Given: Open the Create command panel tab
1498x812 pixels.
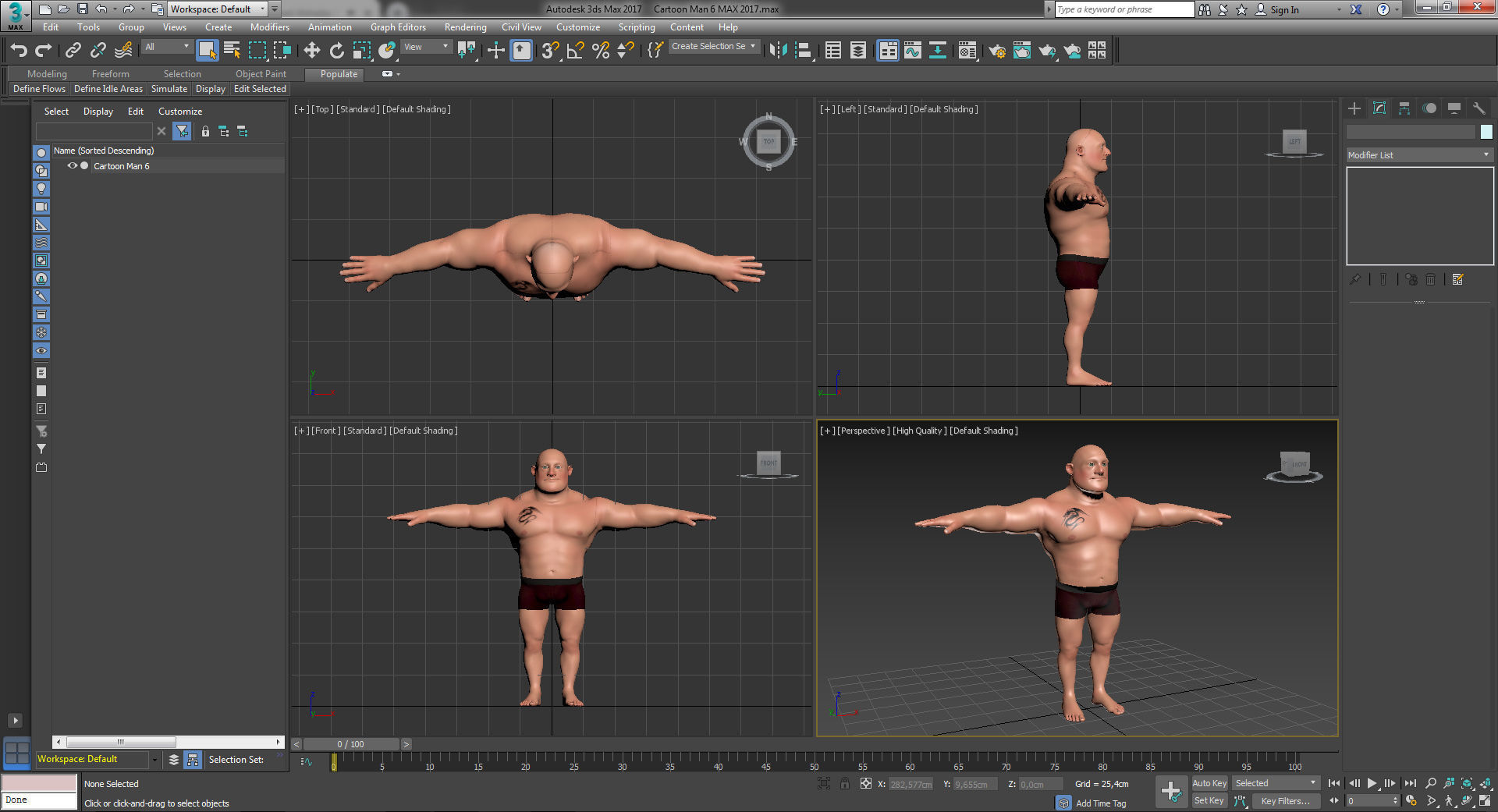Looking at the screenshot, I should (x=1354, y=108).
